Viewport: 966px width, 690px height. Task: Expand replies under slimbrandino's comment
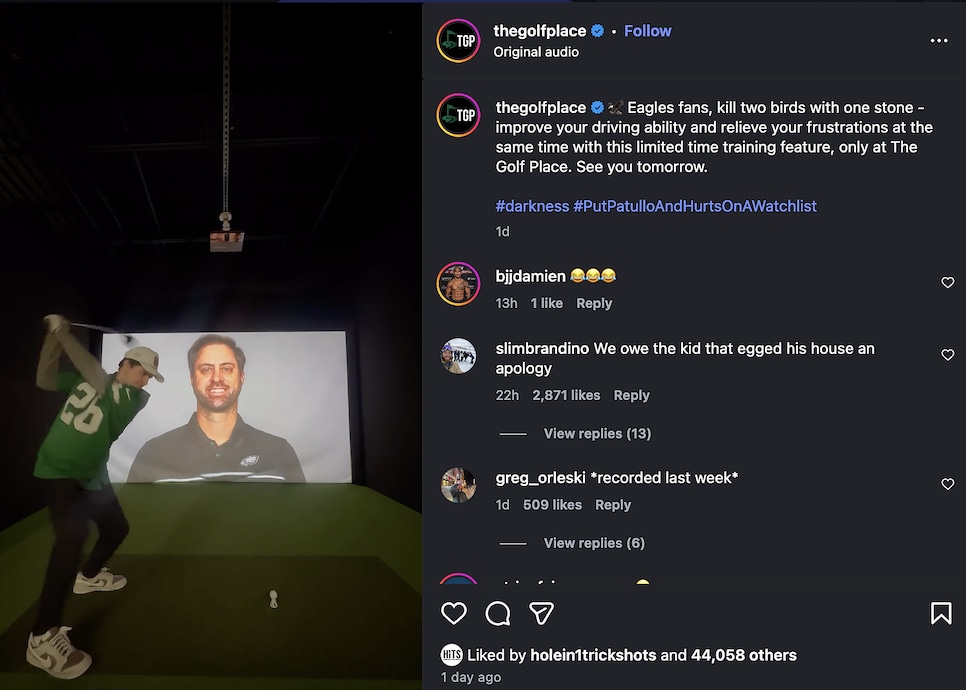(x=596, y=433)
